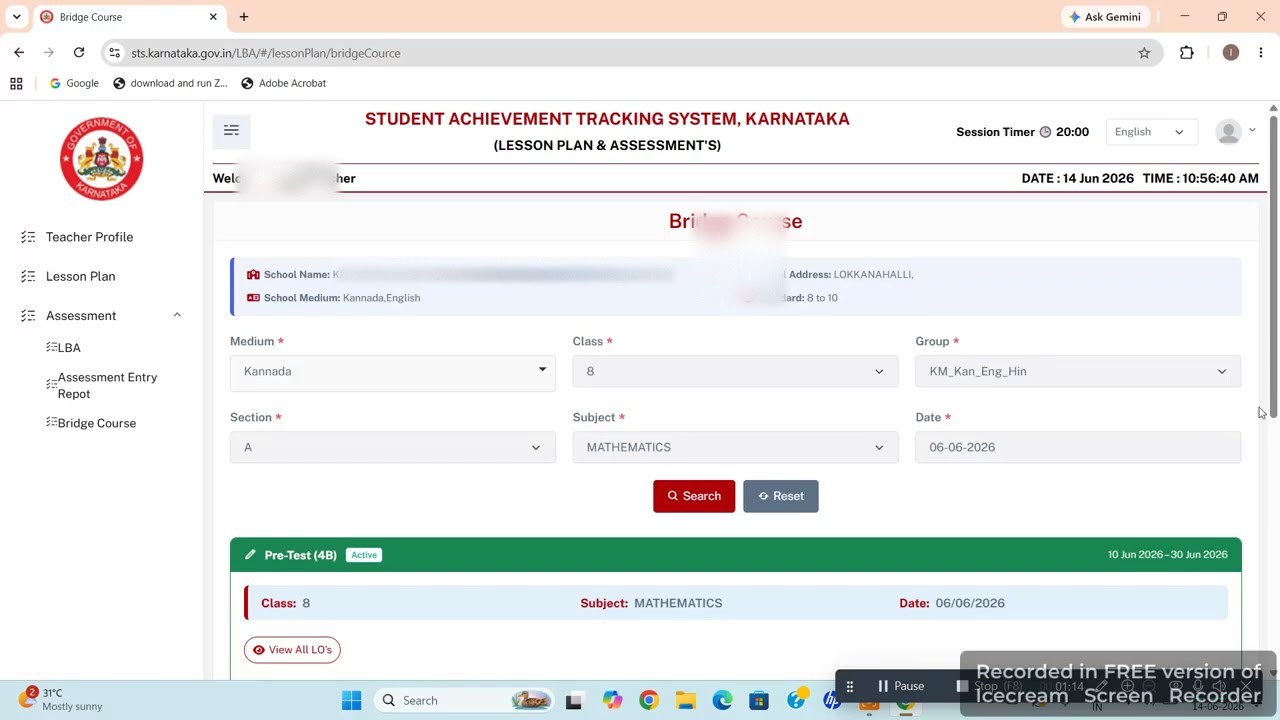The height and width of the screenshot is (720, 1280).
Task: Click the school icon beside School Name
Action: (x=253, y=274)
